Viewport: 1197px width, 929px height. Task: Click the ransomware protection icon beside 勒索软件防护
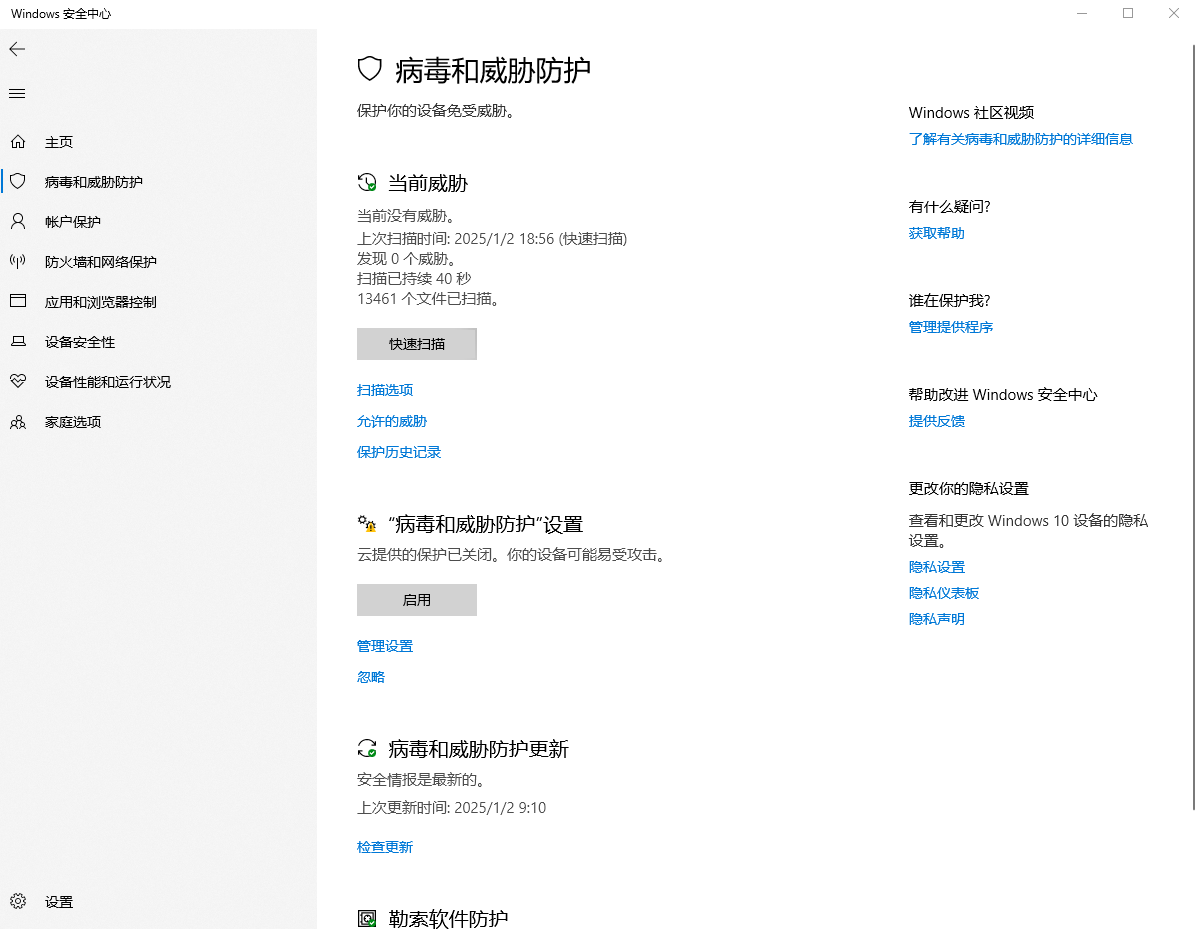pos(367,918)
